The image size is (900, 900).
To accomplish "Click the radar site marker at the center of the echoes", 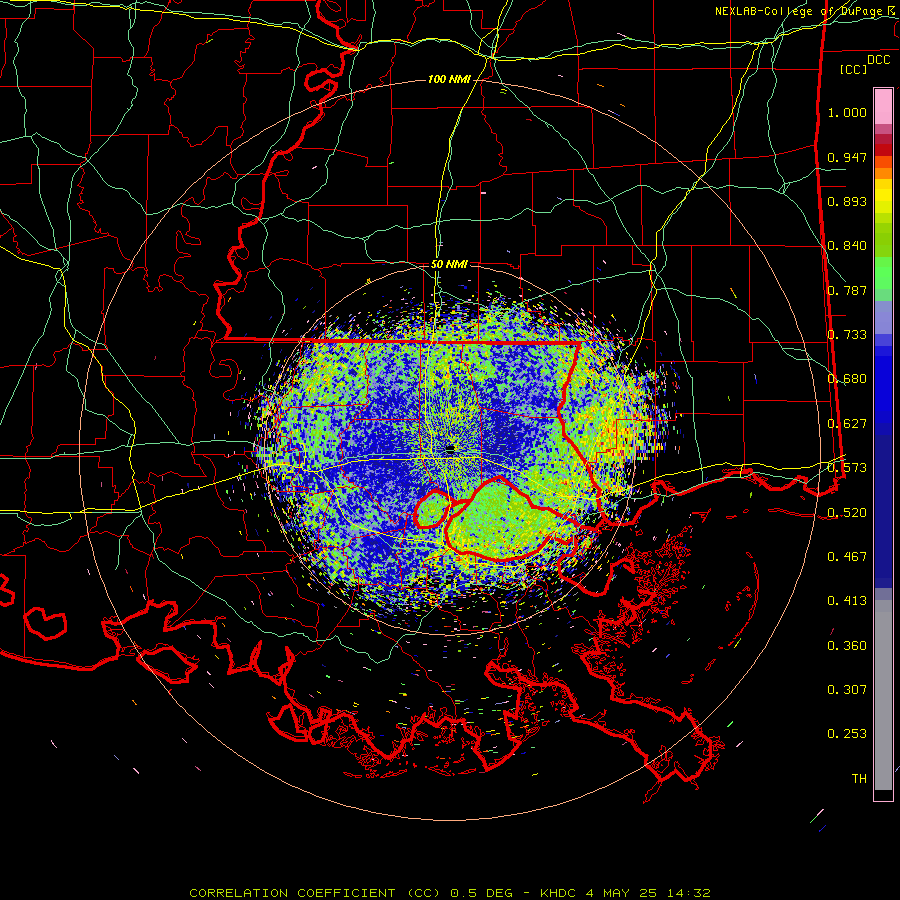I will [x=450, y=448].
